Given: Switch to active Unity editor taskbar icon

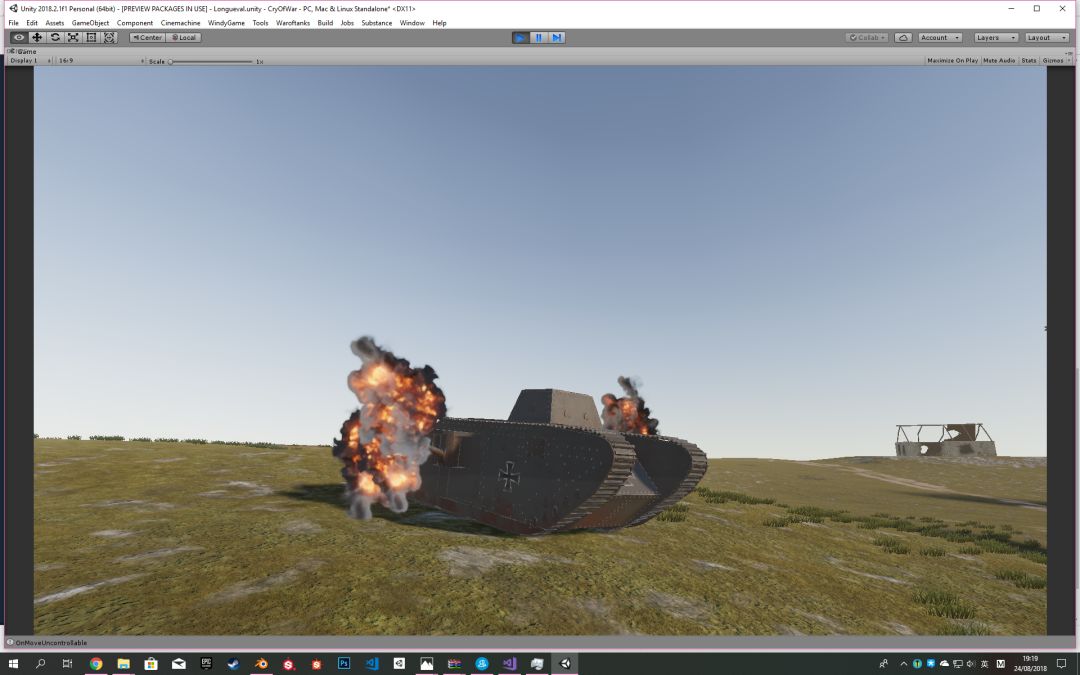Looking at the screenshot, I should click(565, 664).
